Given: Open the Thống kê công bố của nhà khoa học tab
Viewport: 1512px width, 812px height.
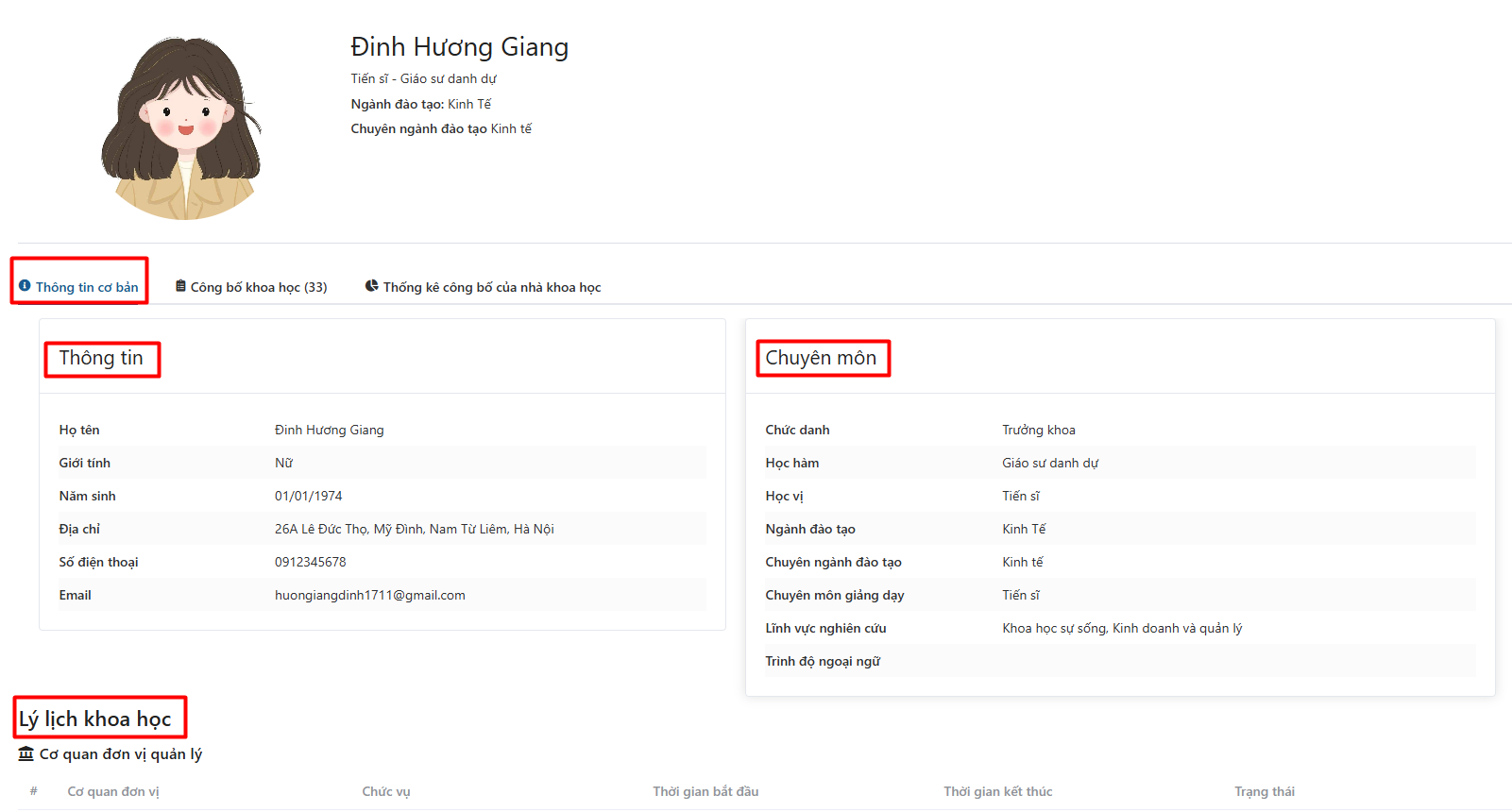Looking at the screenshot, I should (x=491, y=287).
